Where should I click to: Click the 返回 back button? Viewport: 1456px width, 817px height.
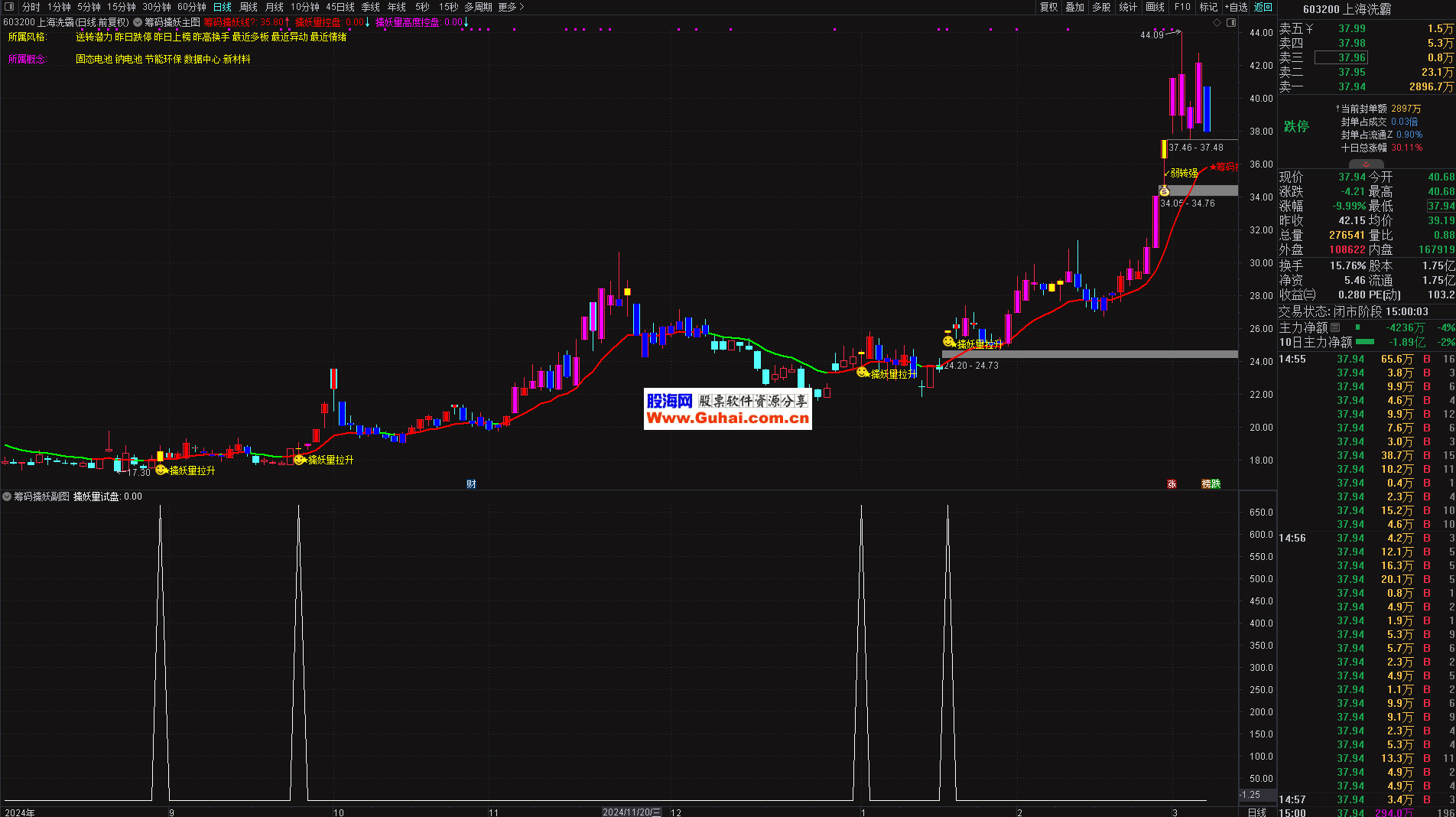coord(1263,7)
